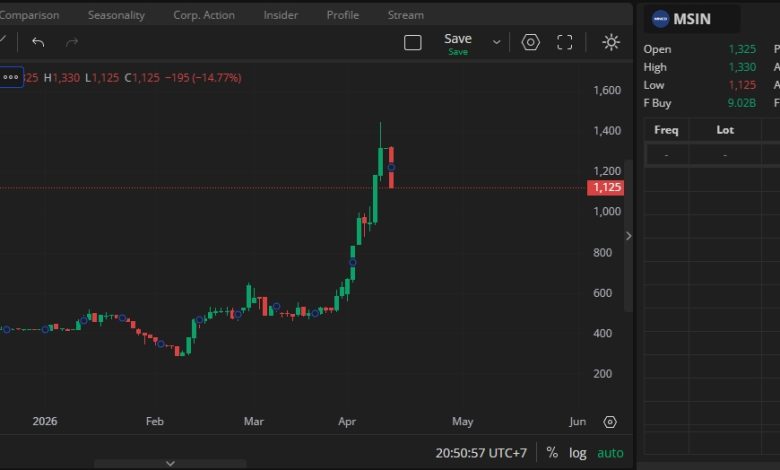Click the last red candlestick
Viewport: 780px width, 470px height.
391,167
